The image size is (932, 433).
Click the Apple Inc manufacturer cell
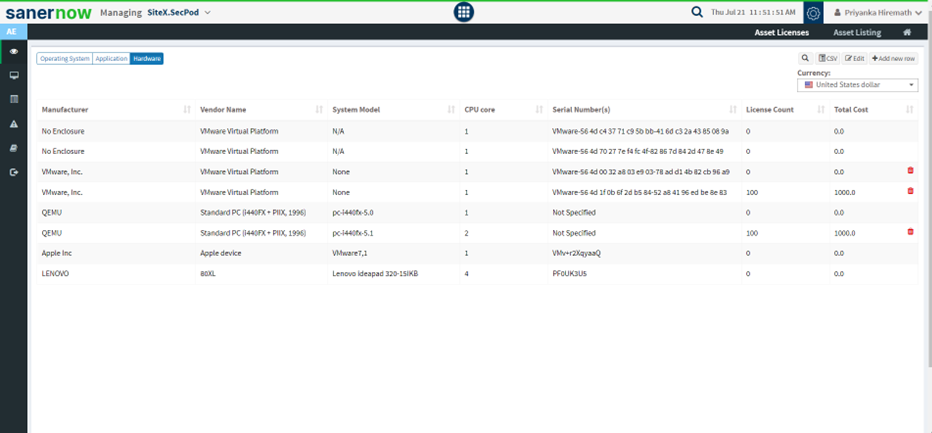click(57, 253)
